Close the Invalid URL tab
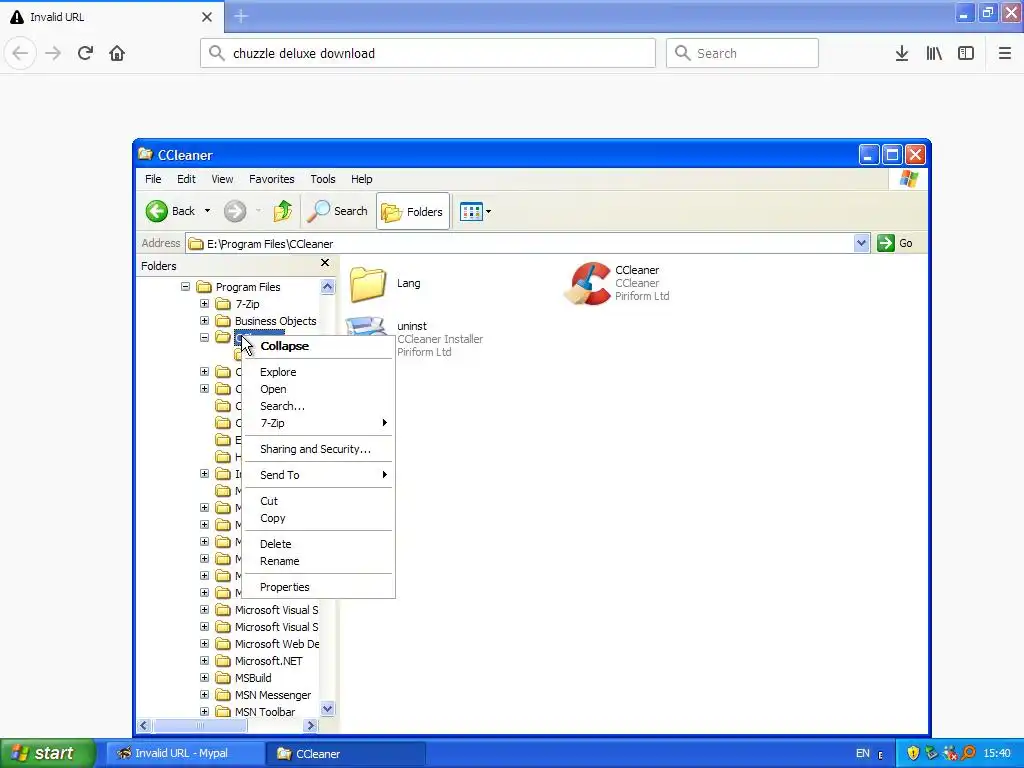The image size is (1024, 768). [x=207, y=17]
